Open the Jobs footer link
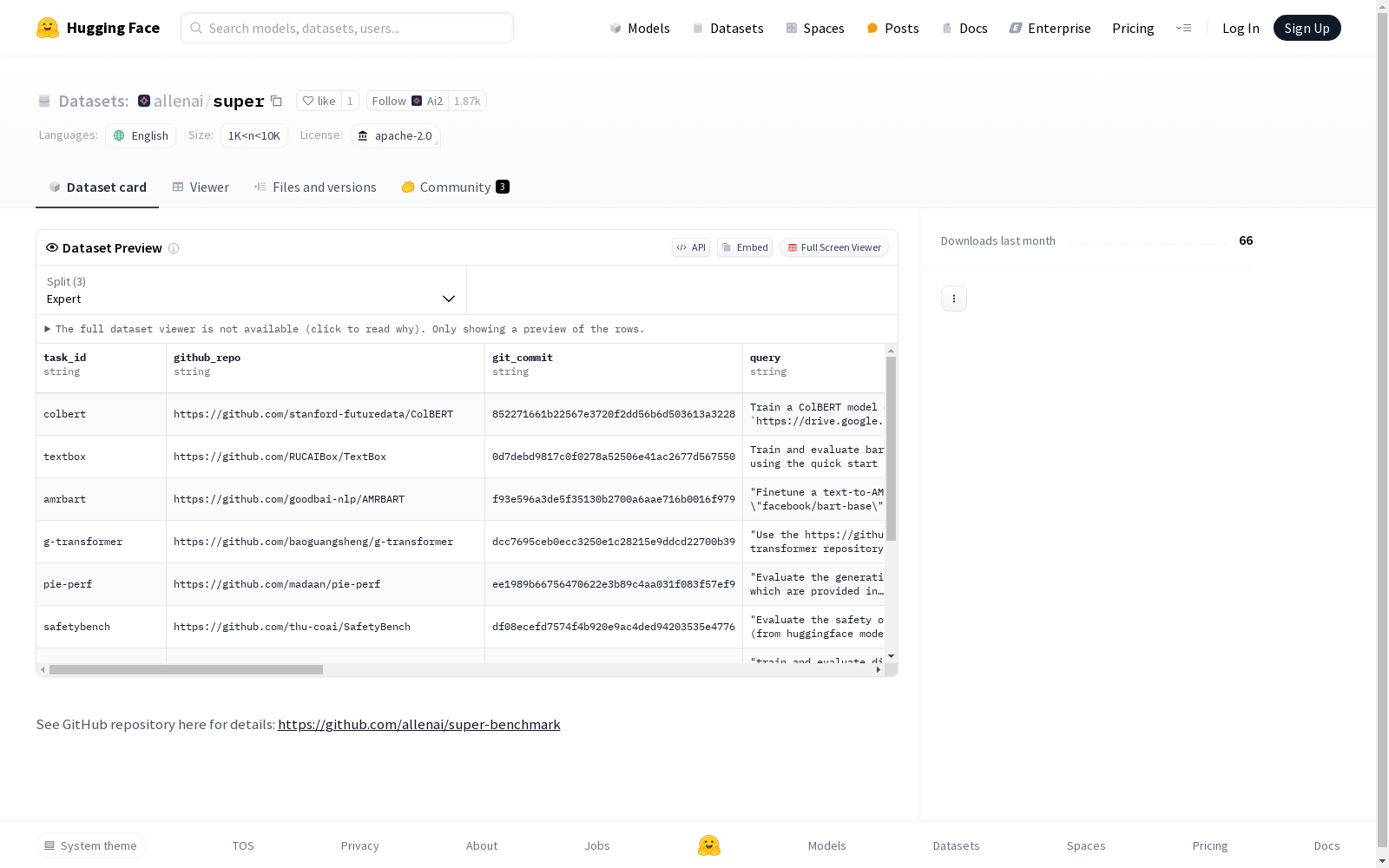The width and height of the screenshot is (1389, 868). point(597,845)
